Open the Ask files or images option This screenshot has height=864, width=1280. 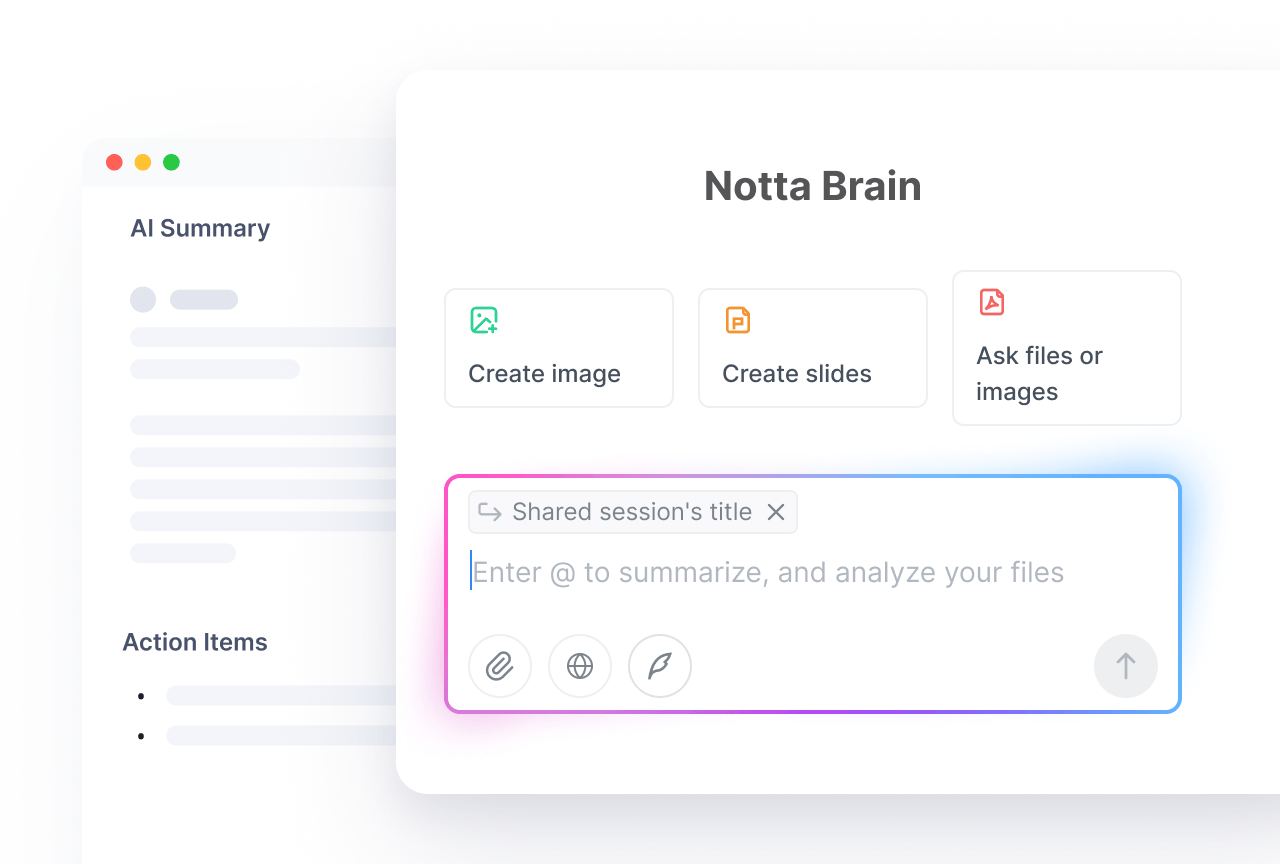[x=1040, y=373]
